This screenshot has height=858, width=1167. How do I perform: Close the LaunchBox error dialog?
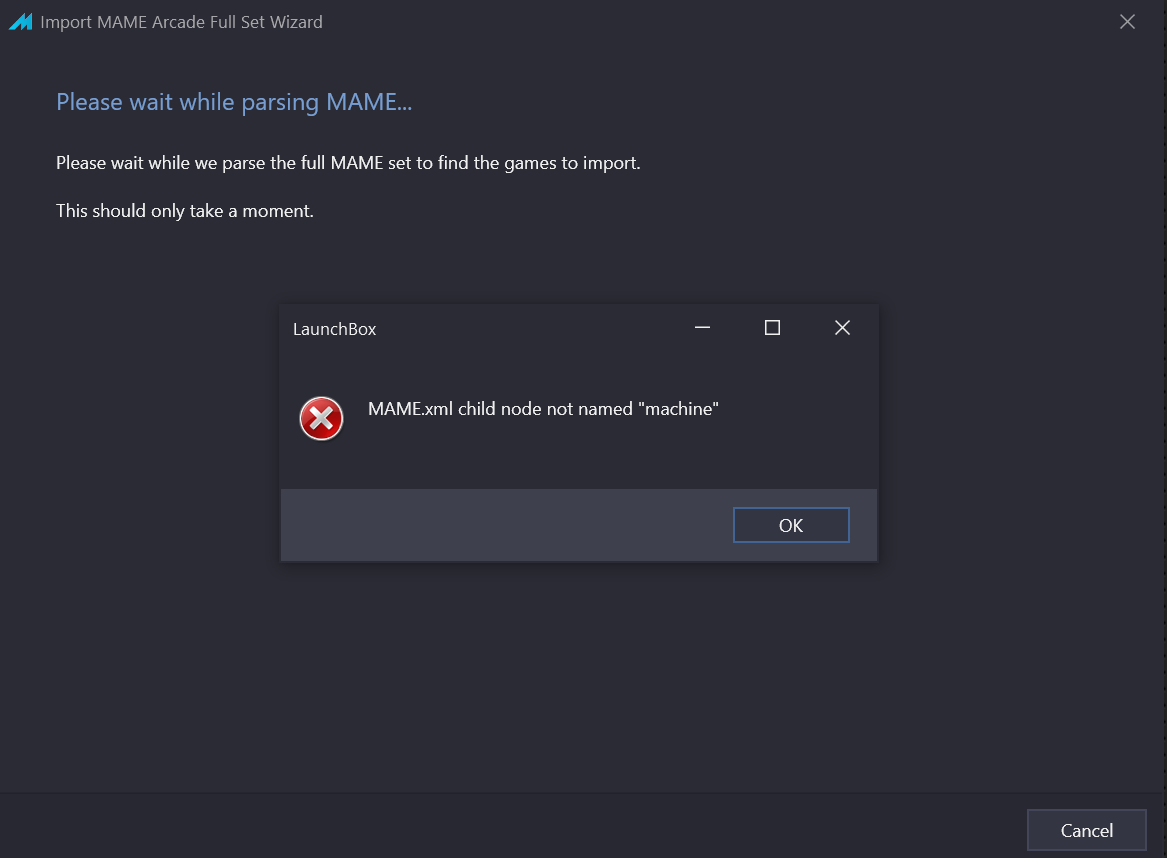842,328
